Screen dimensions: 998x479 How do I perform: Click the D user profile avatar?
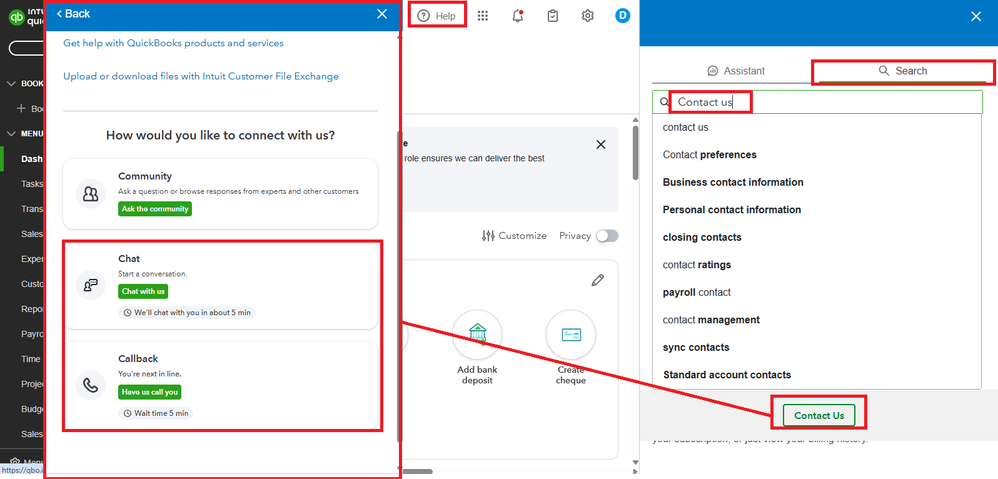pos(622,16)
